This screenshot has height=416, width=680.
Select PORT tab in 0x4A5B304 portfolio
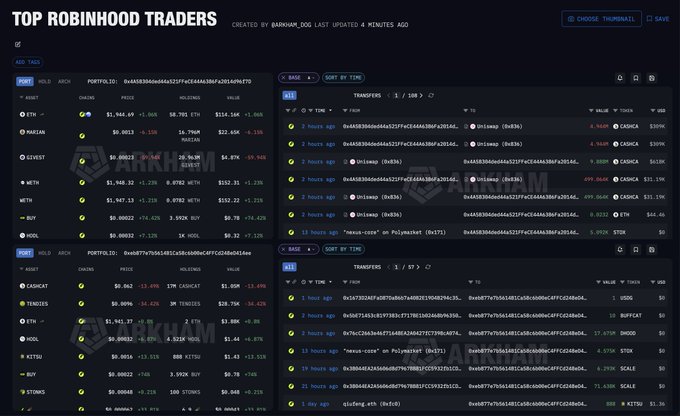pos(25,81)
